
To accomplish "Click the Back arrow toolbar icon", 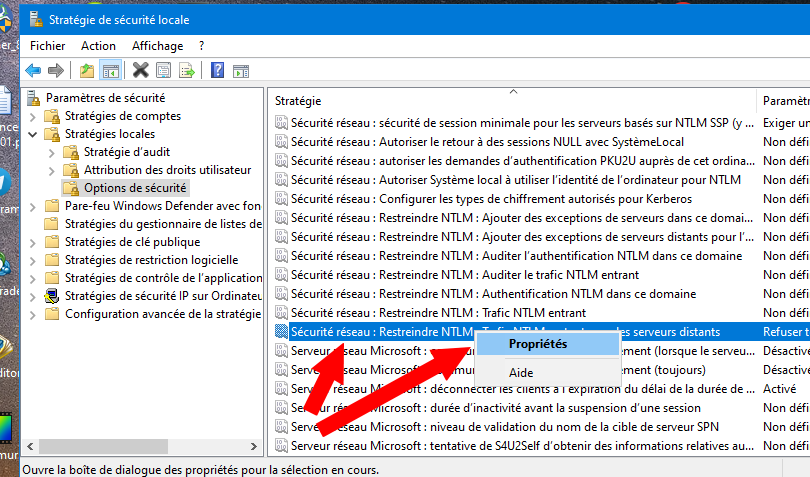I will 33,70.
